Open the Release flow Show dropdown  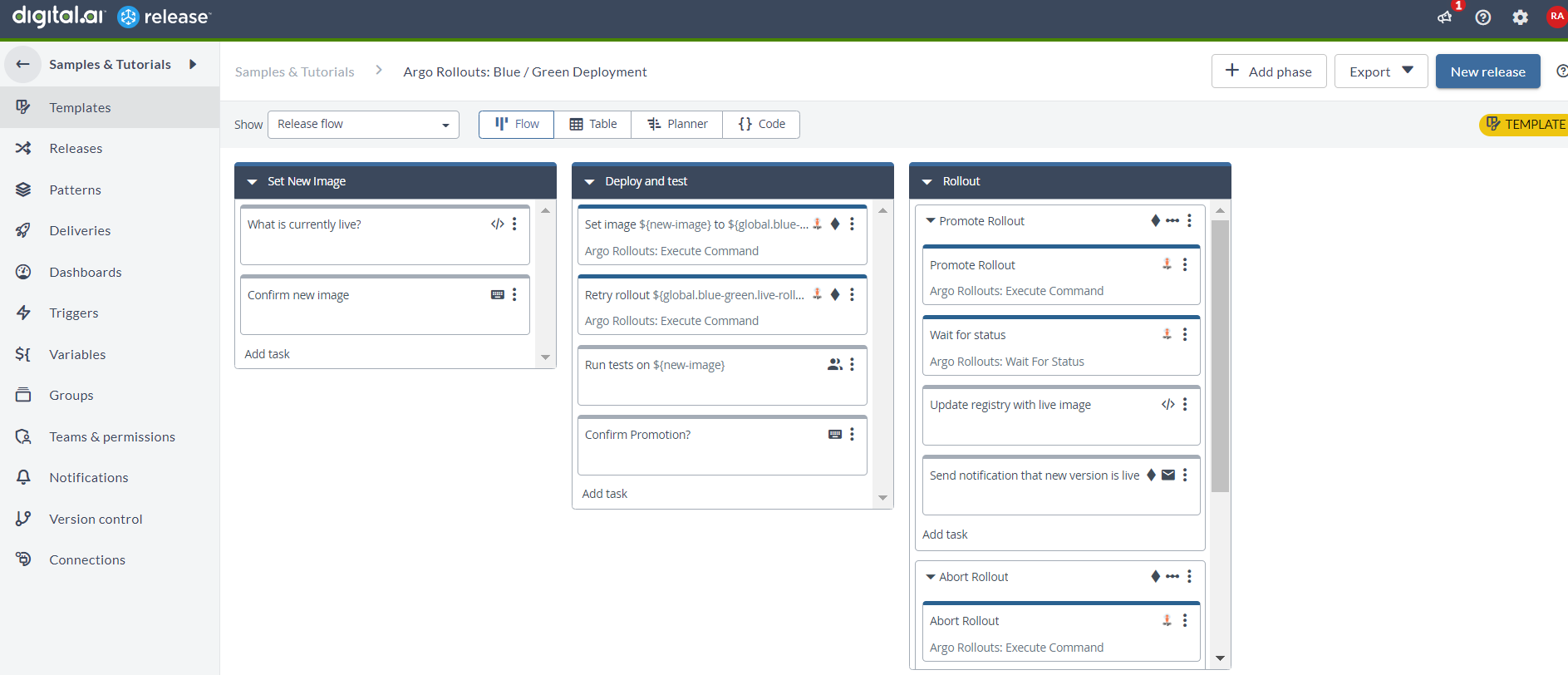pyautogui.click(x=363, y=125)
